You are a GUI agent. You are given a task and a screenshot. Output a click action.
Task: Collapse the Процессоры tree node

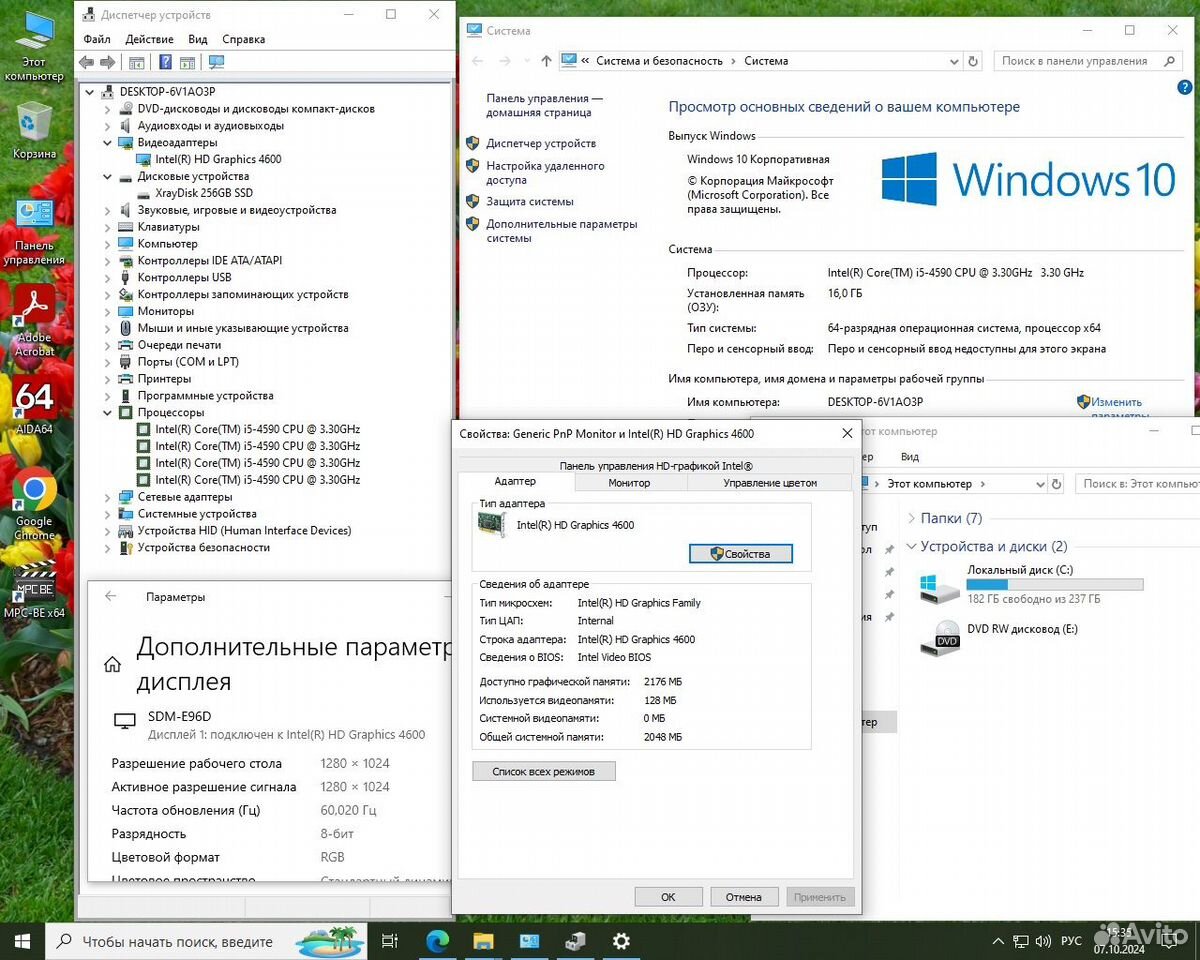tap(108, 412)
